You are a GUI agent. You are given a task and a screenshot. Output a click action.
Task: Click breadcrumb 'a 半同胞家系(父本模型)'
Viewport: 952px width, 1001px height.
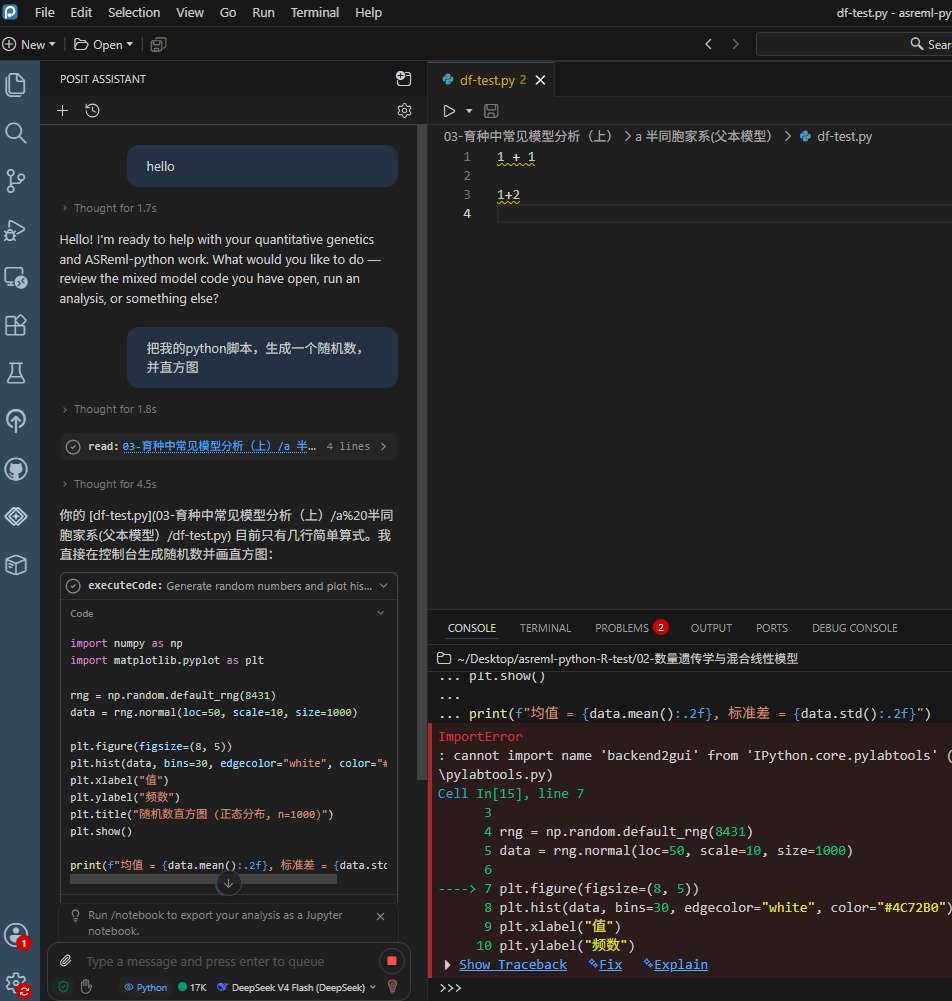coord(703,136)
